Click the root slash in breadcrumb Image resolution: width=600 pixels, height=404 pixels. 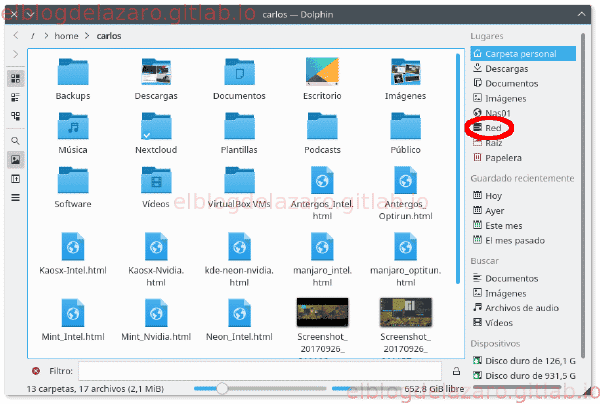(33, 36)
